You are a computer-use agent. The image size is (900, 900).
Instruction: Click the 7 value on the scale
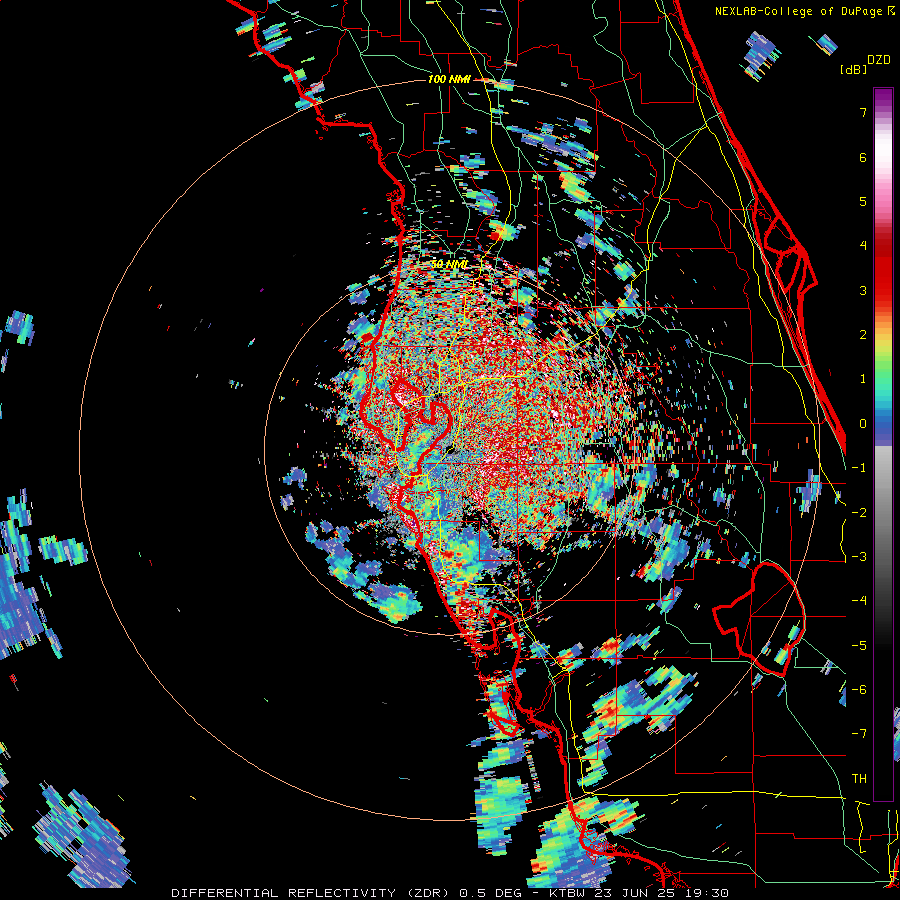863,112
